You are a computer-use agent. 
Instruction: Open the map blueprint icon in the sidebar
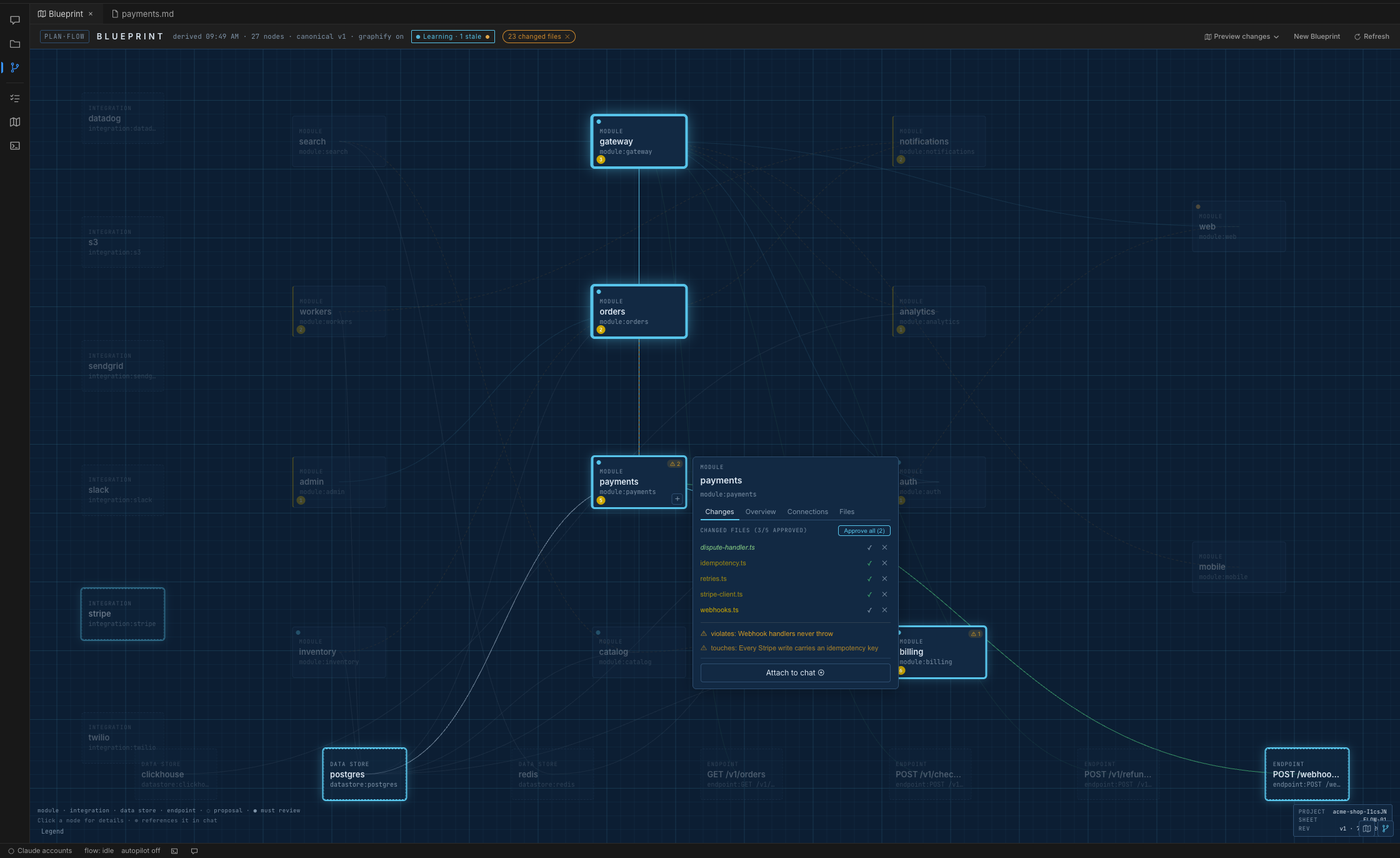15,122
